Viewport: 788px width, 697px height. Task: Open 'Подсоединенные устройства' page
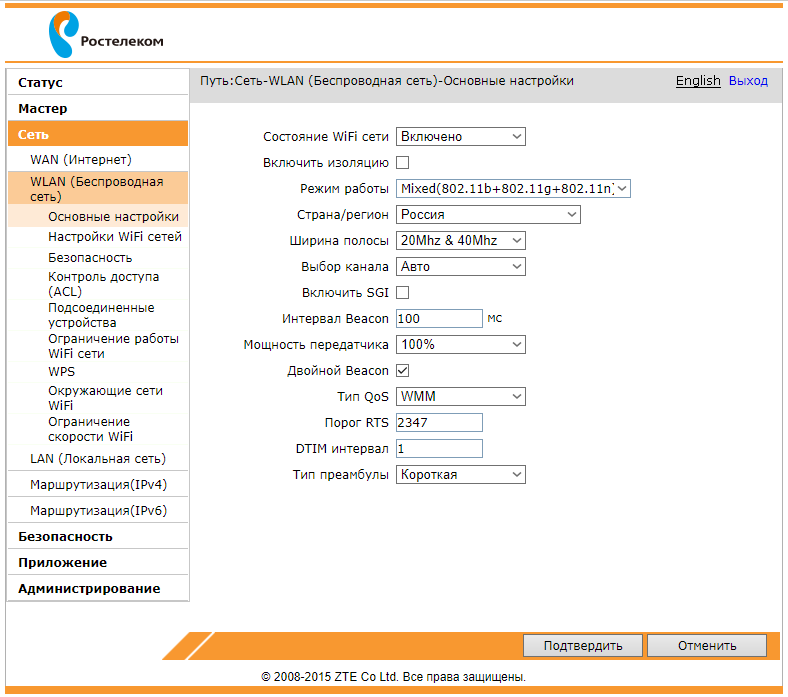pyautogui.click(x=101, y=315)
